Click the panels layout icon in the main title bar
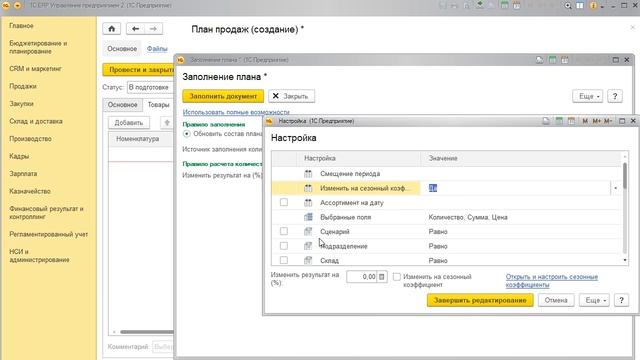This screenshot has width=640, height=360. click(x=580, y=5)
